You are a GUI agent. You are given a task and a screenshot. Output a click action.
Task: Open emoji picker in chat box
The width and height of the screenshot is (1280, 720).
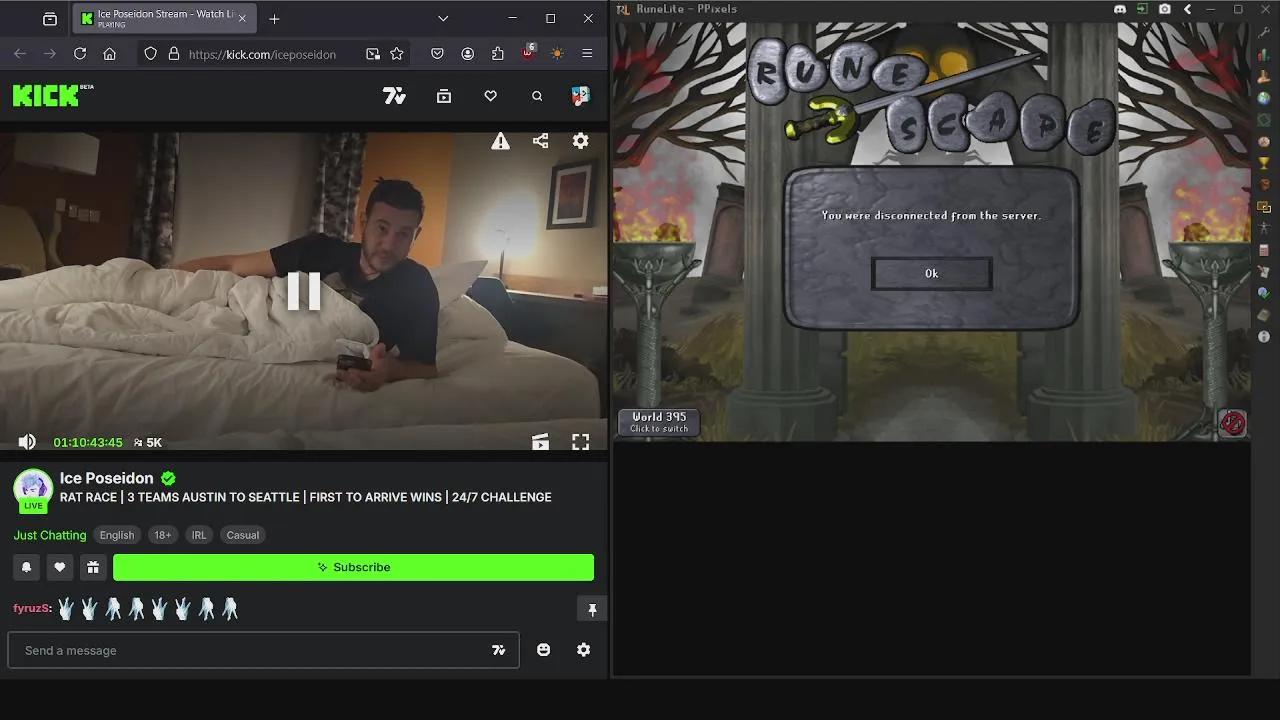(543, 650)
